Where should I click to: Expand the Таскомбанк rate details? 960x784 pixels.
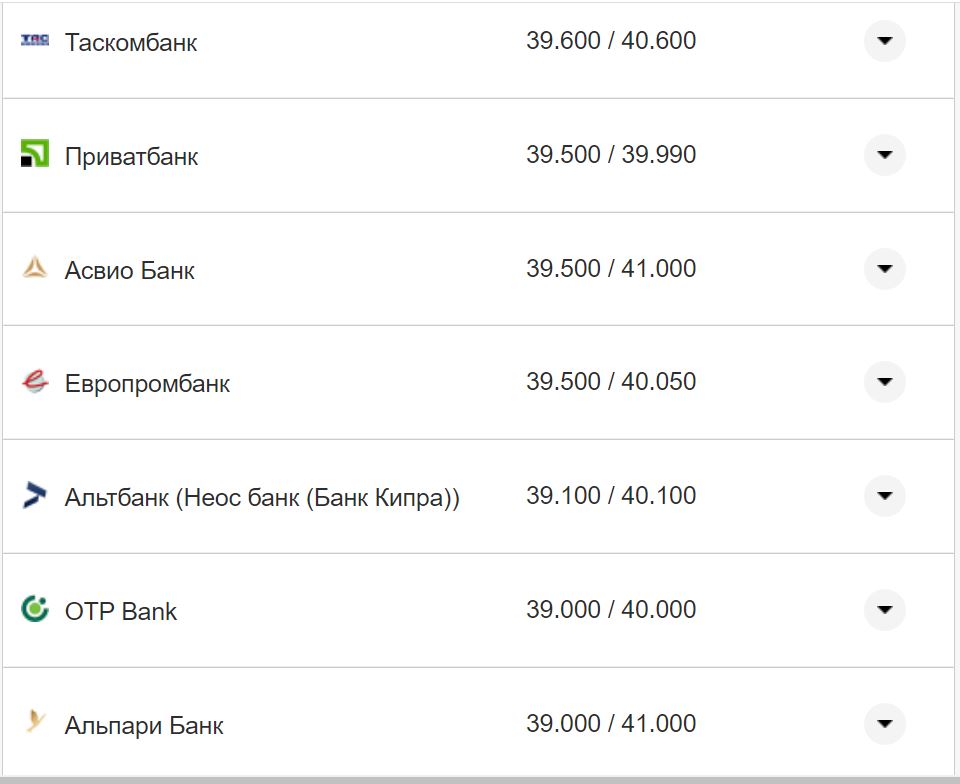click(884, 41)
